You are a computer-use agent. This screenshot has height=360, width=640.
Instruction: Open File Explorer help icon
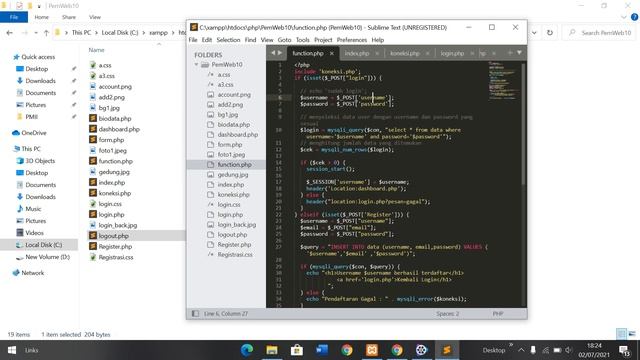point(634,17)
